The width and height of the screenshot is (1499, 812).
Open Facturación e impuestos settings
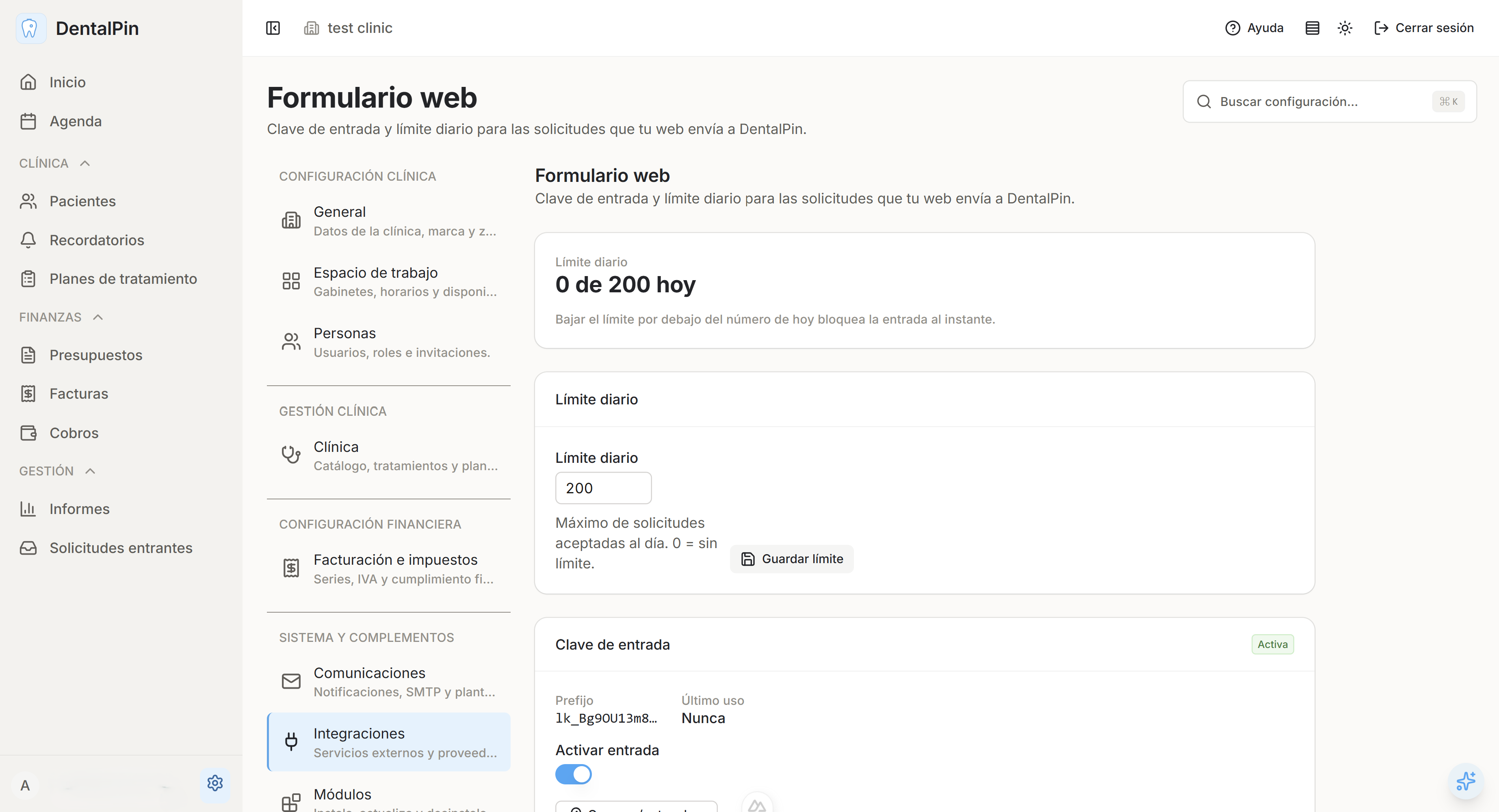pyautogui.click(x=389, y=568)
